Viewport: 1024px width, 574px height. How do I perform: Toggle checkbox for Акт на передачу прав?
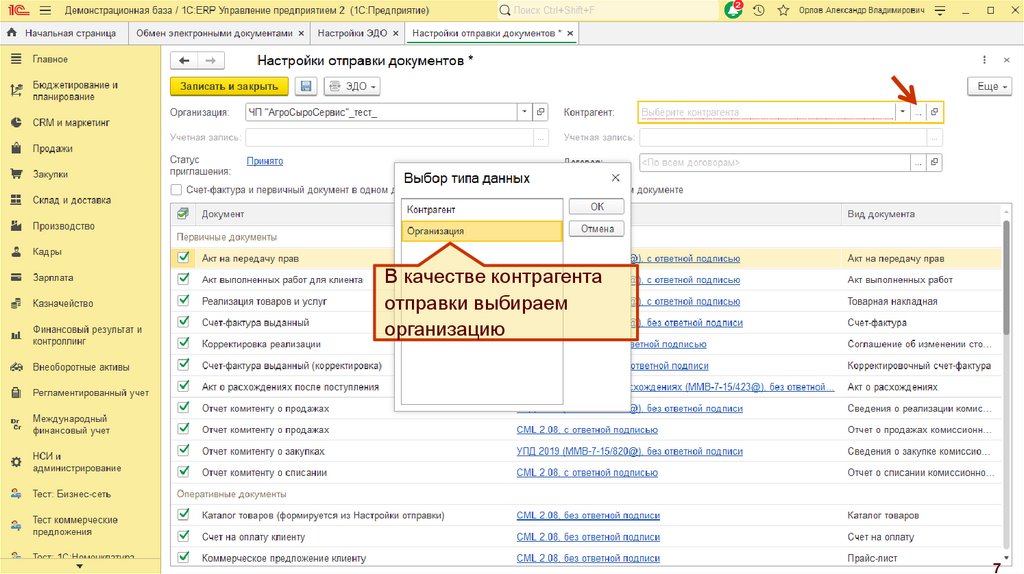(x=183, y=257)
